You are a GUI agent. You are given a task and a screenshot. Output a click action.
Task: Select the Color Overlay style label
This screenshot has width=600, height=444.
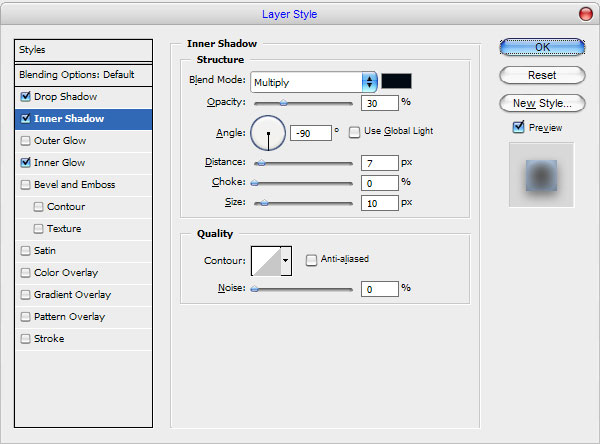coord(66,273)
